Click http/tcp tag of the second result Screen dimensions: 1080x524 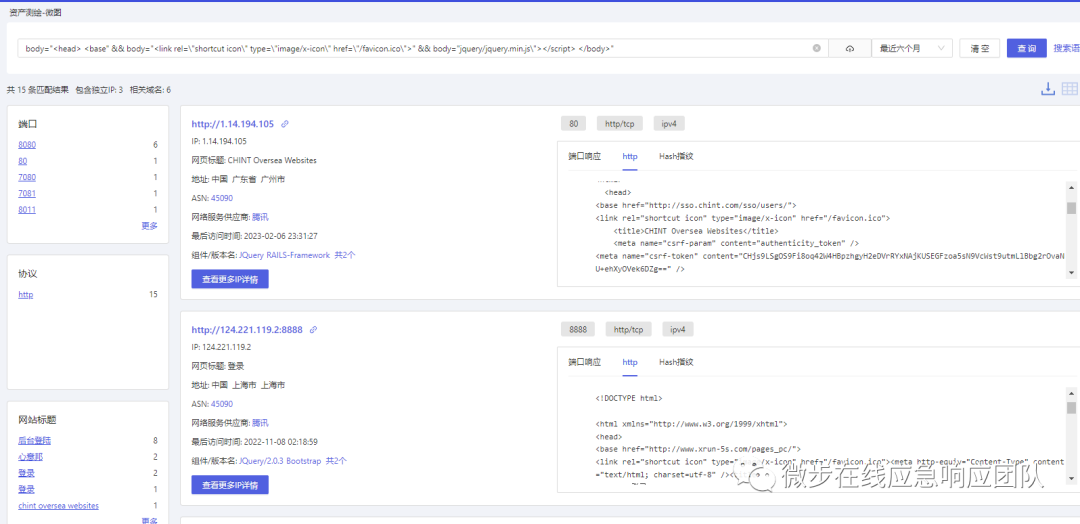click(628, 330)
